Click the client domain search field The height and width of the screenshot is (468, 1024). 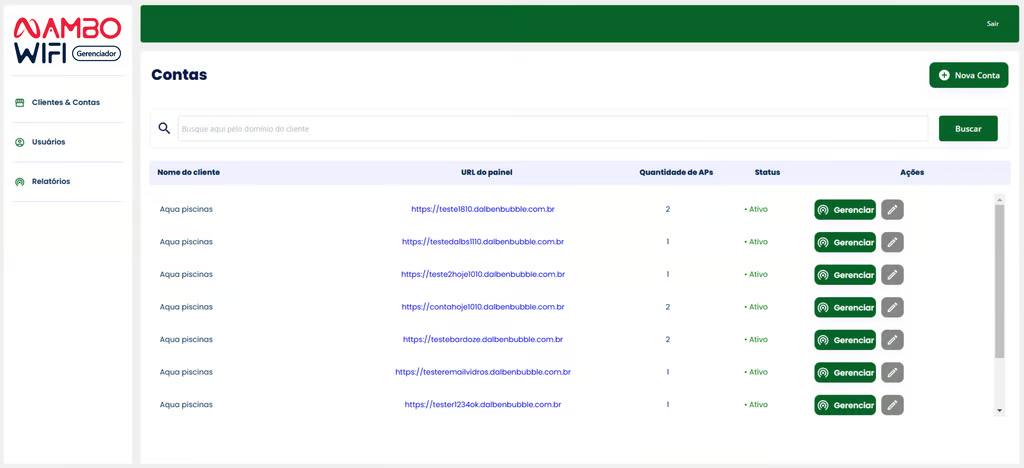tap(552, 128)
